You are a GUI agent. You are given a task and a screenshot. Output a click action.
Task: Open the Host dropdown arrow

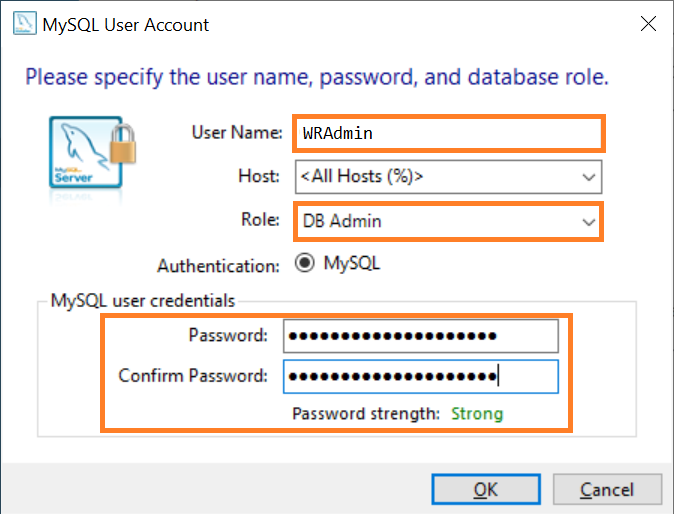click(588, 177)
